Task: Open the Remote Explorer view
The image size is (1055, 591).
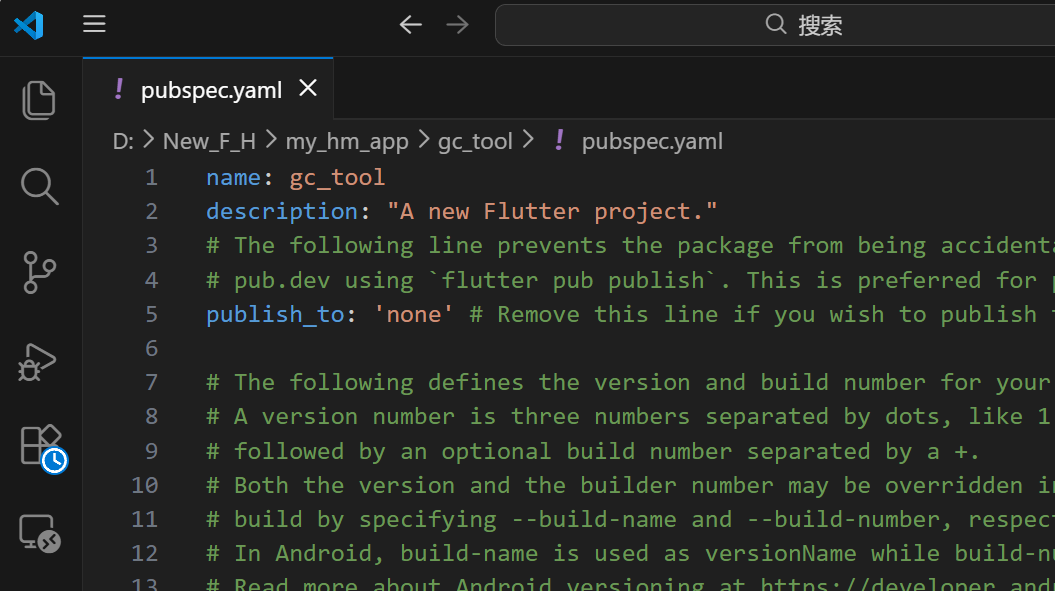Action: coord(38,533)
